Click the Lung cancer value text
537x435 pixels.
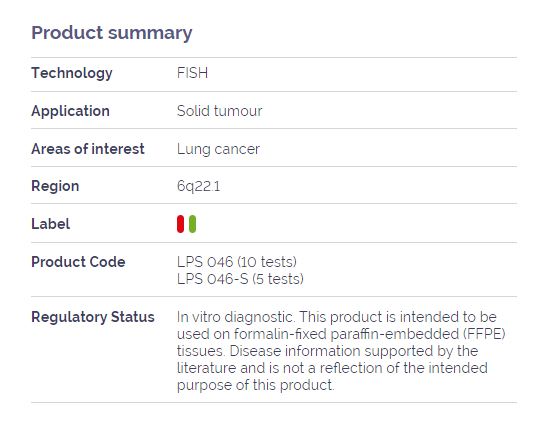[x=218, y=149]
